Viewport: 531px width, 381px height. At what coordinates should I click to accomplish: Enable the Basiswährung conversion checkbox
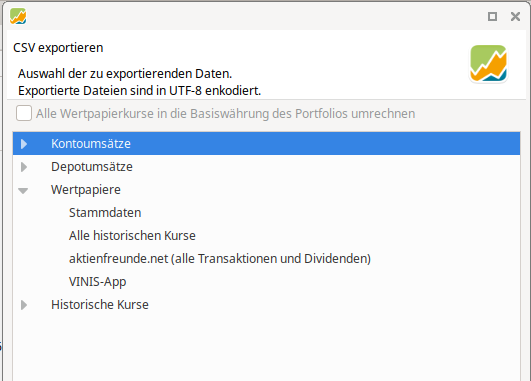pos(24,113)
